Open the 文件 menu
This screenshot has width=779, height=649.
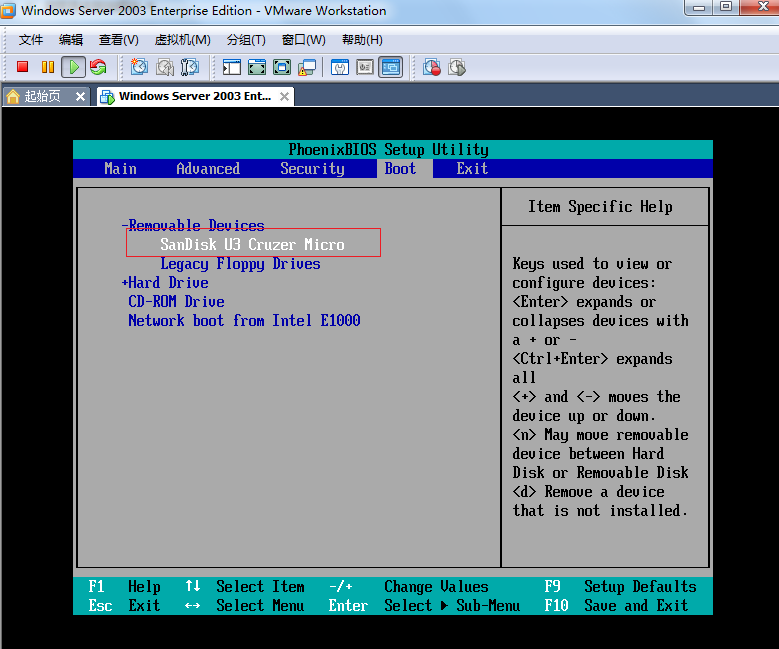tap(31, 40)
